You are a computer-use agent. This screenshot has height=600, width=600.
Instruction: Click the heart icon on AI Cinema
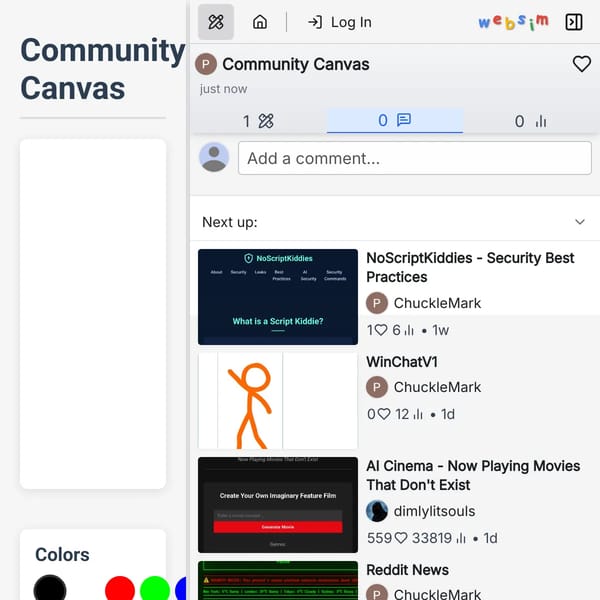(x=401, y=538)
